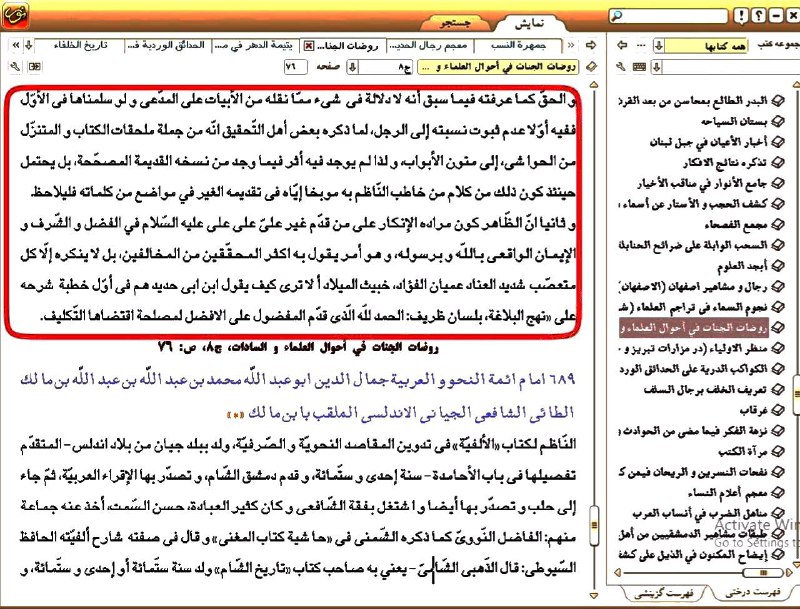Click the book list vertical scrollbar thumb
Viewport: 800px width, 609px height.
(797, 394)
